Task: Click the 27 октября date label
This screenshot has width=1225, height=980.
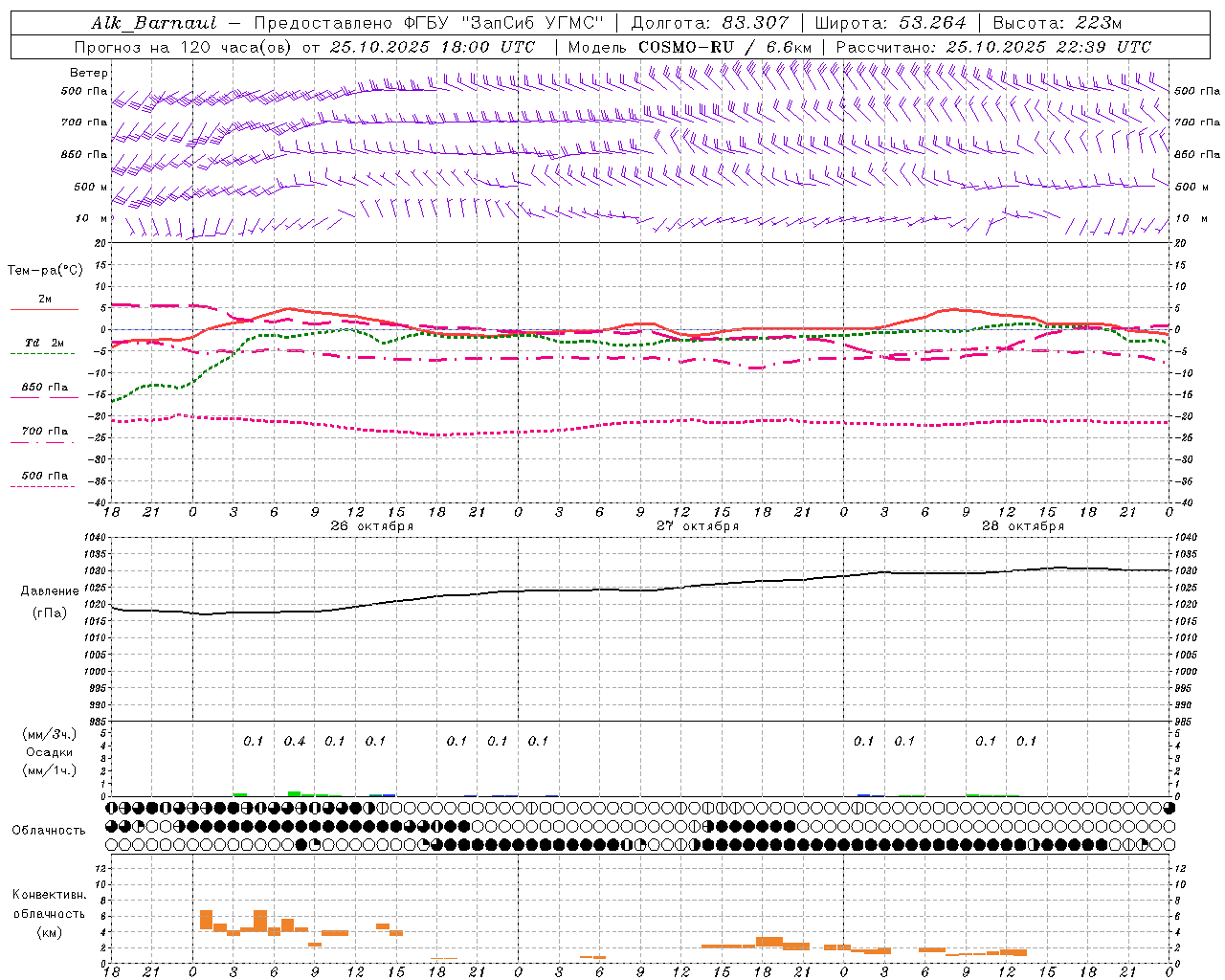Action: point(698,526)
